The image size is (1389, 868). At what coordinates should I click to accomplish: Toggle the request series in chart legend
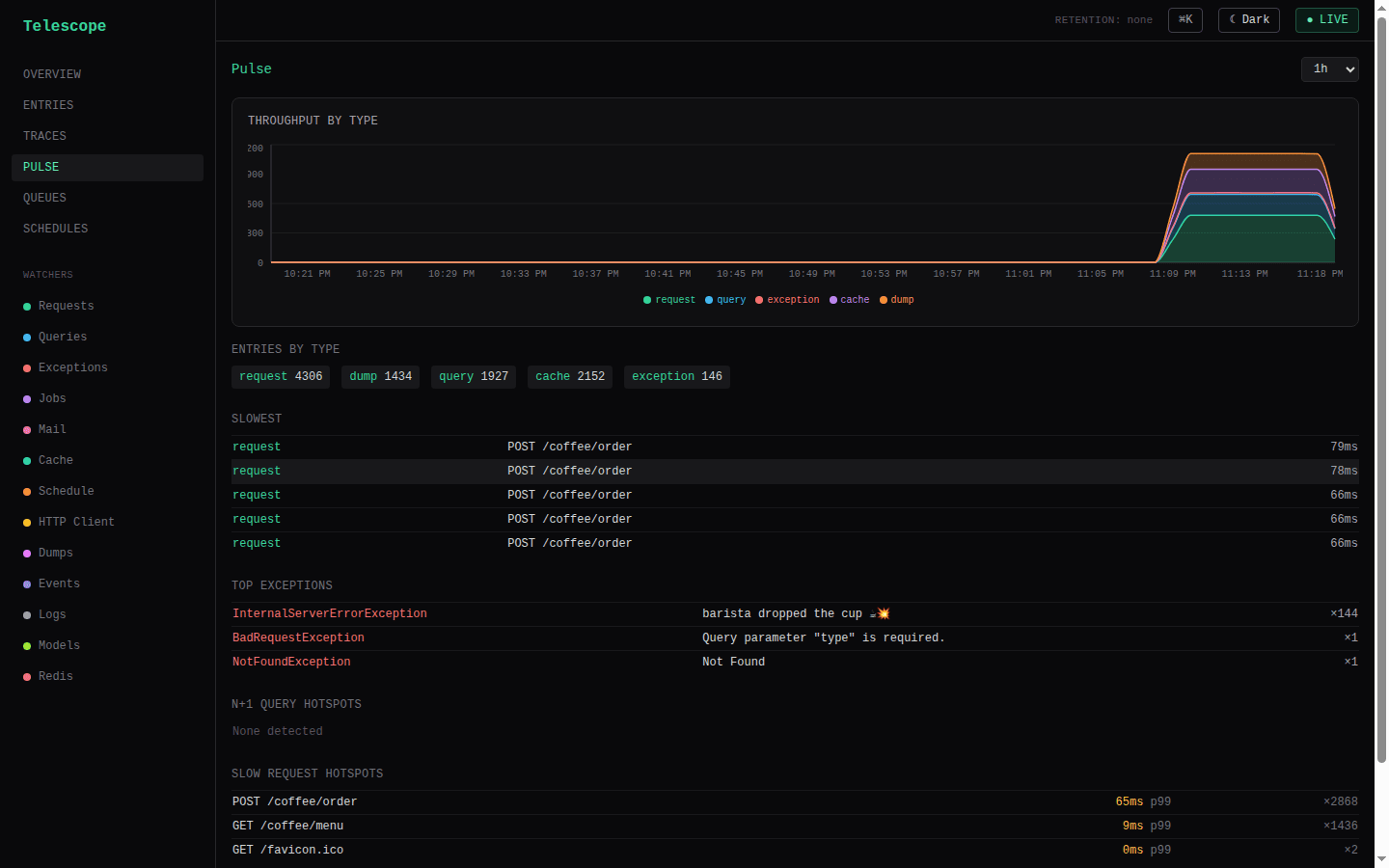pos(669,300)
